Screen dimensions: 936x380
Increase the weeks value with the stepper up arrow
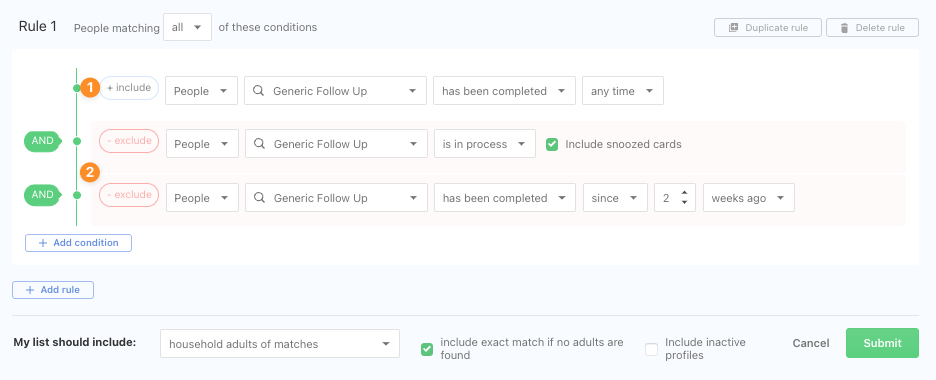(685, 193)
